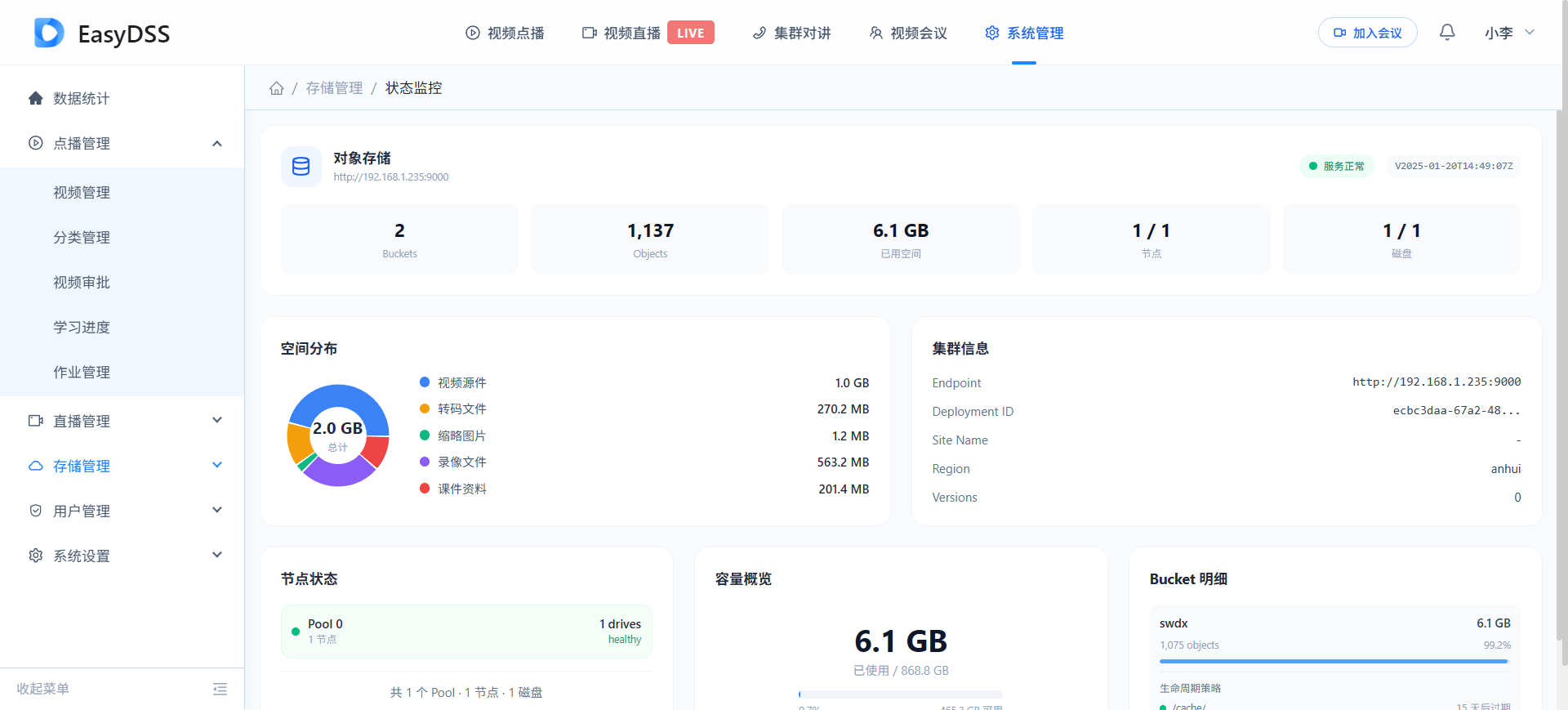The width and height of the screenshot is (1568, 710).
Task: Open the http://192.168.1.235:9000 link under 对象存储
Action: pyautogui.click(x=391, y=176)
